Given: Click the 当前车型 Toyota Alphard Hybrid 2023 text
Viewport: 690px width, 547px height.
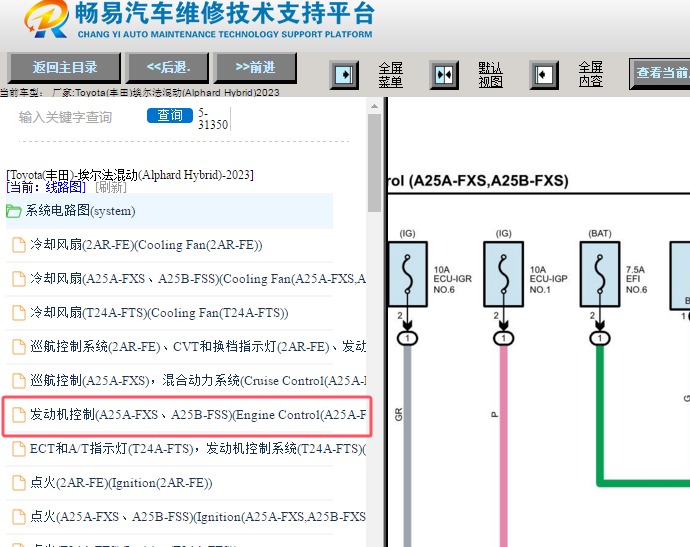Looking at the screenshot, I should pyautogui.click(x=140, y=92).
